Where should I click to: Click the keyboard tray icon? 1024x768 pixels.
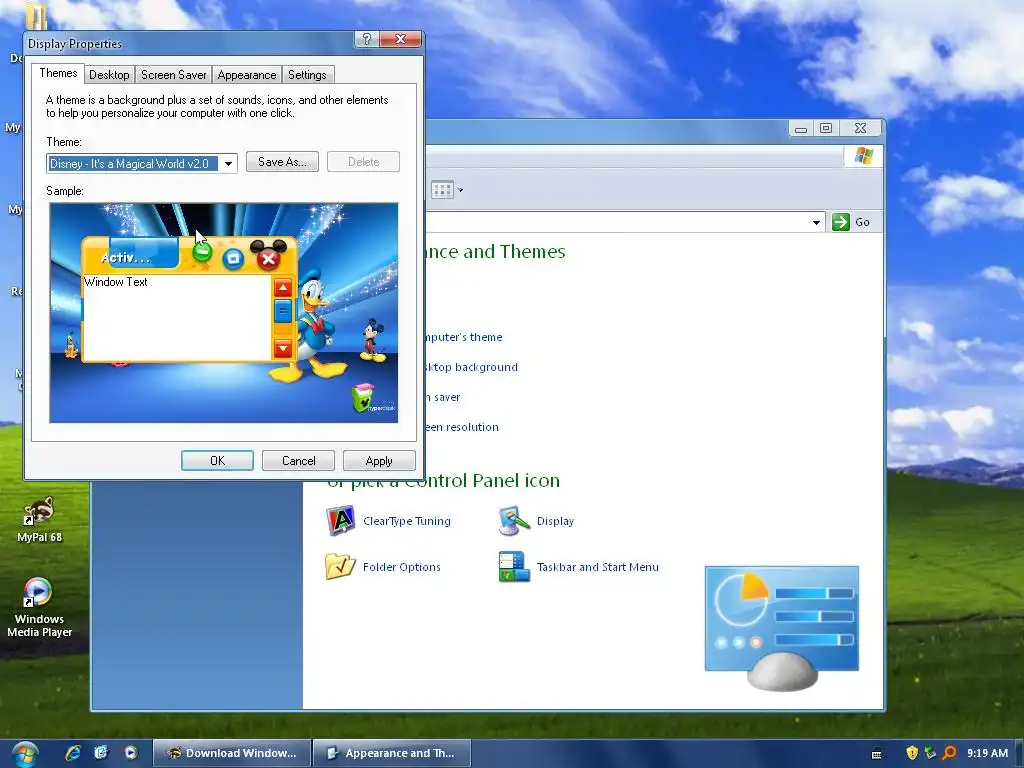coord(876,754)
